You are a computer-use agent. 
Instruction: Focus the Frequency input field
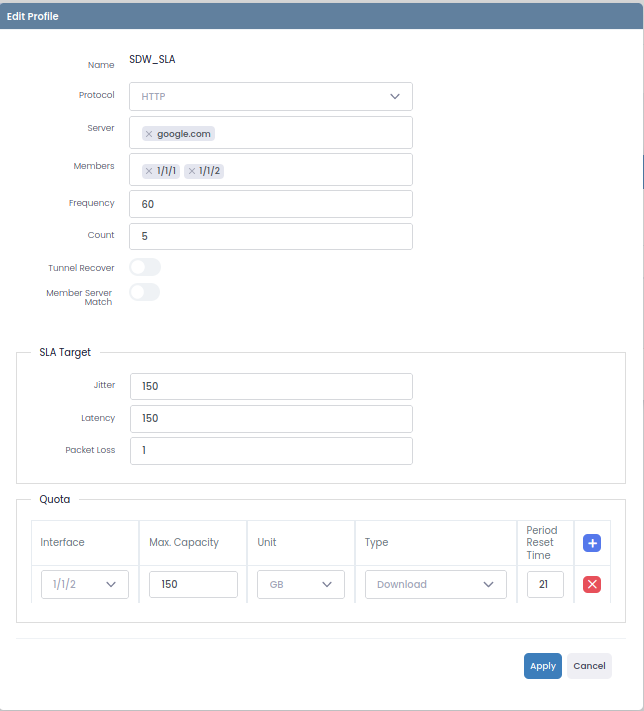pos(271,204)
